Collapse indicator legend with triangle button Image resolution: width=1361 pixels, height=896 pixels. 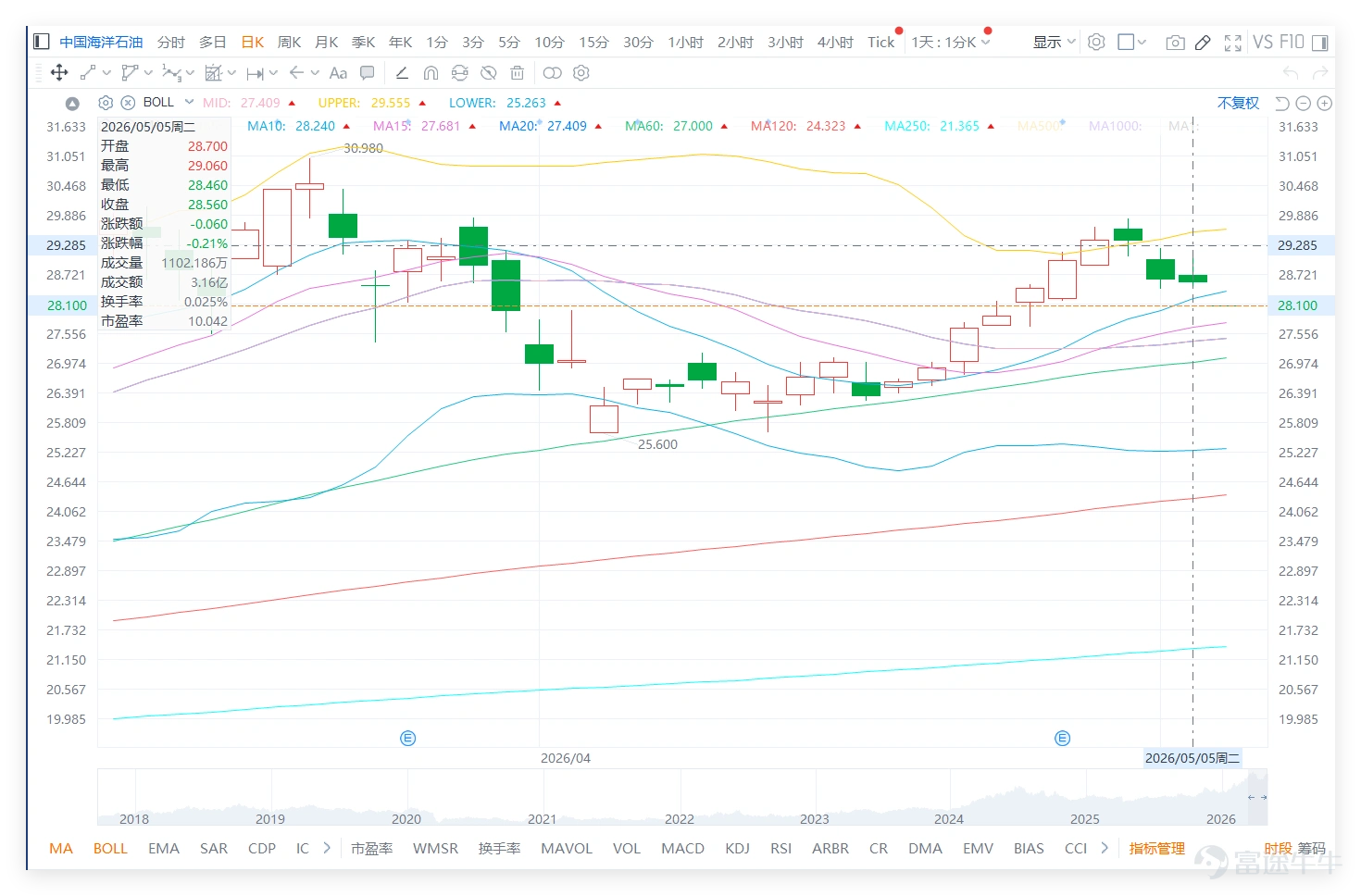click(x=72, y=104)
